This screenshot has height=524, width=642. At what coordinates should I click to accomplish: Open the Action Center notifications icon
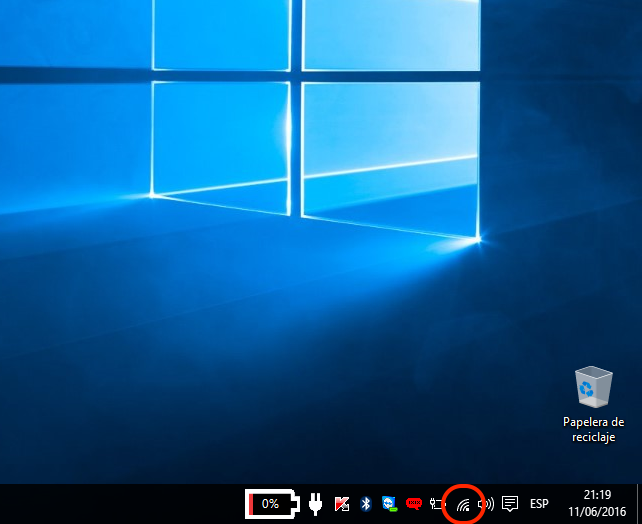[510, 504]
